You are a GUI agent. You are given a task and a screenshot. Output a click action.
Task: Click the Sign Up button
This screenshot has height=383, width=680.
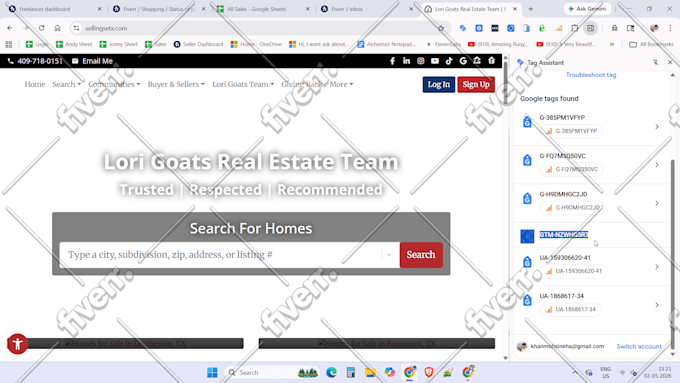(x=476, y=85)
